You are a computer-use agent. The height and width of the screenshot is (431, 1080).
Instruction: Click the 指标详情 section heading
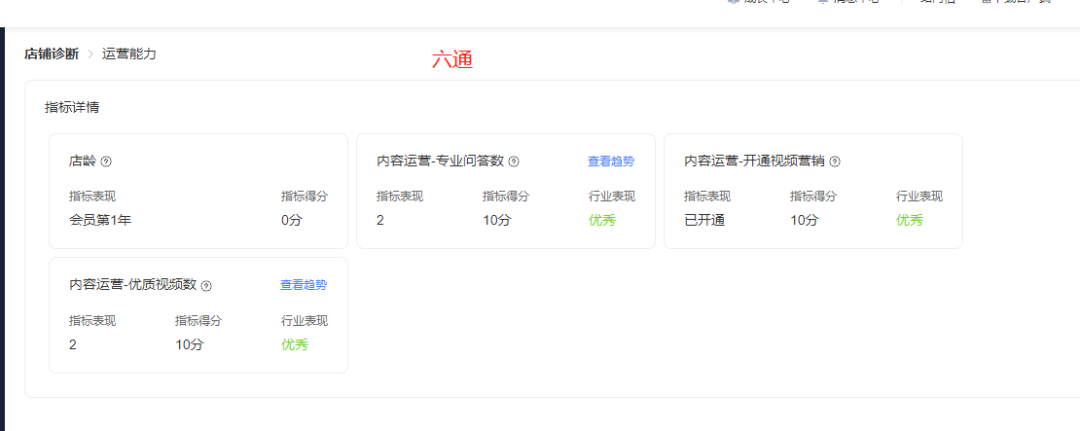[x=72, y=107]
